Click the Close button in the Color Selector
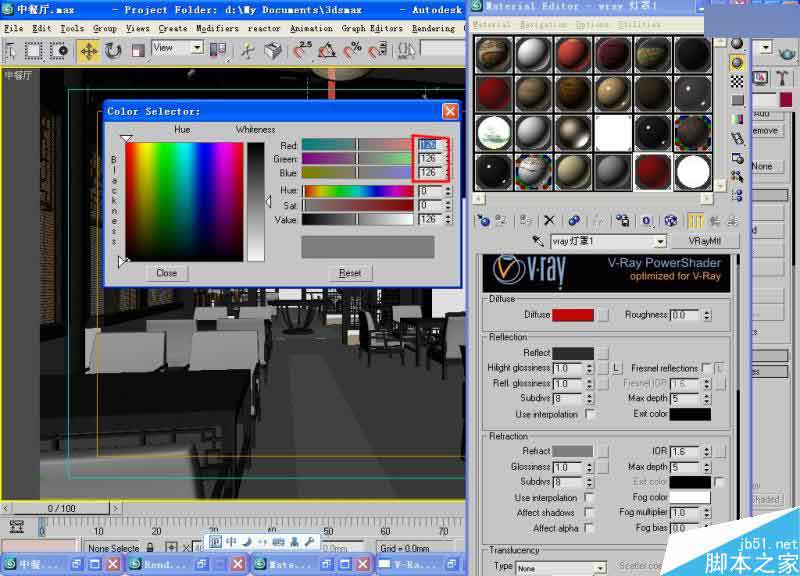 (x=166, y=272)
